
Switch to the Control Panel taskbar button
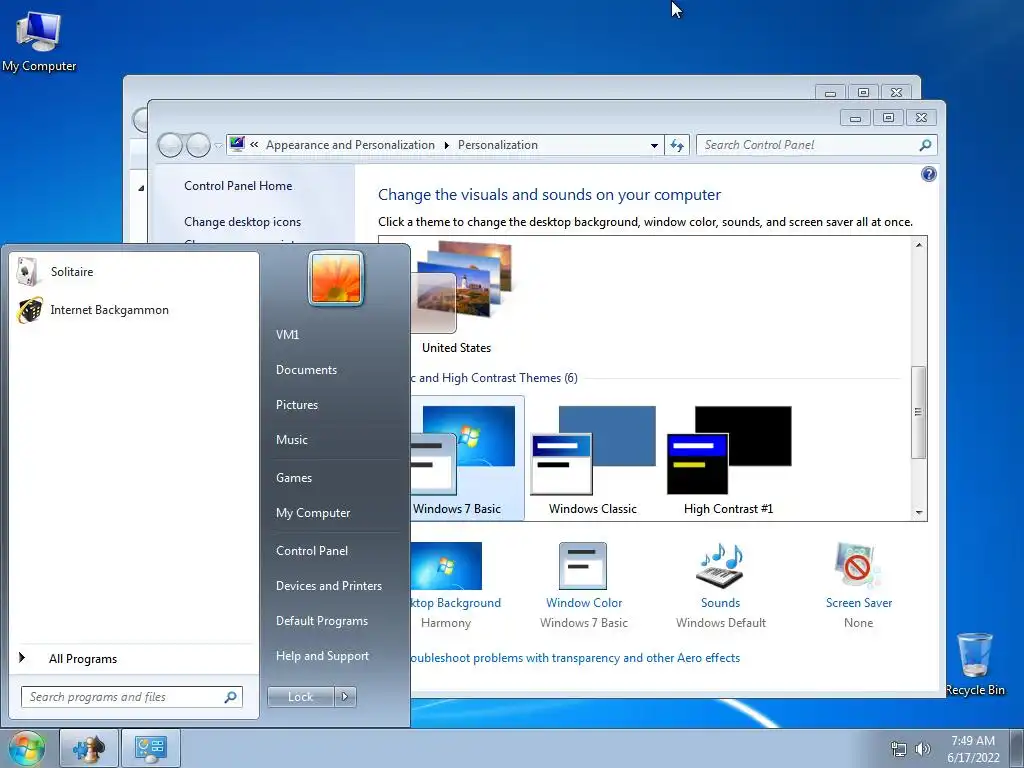151,748
